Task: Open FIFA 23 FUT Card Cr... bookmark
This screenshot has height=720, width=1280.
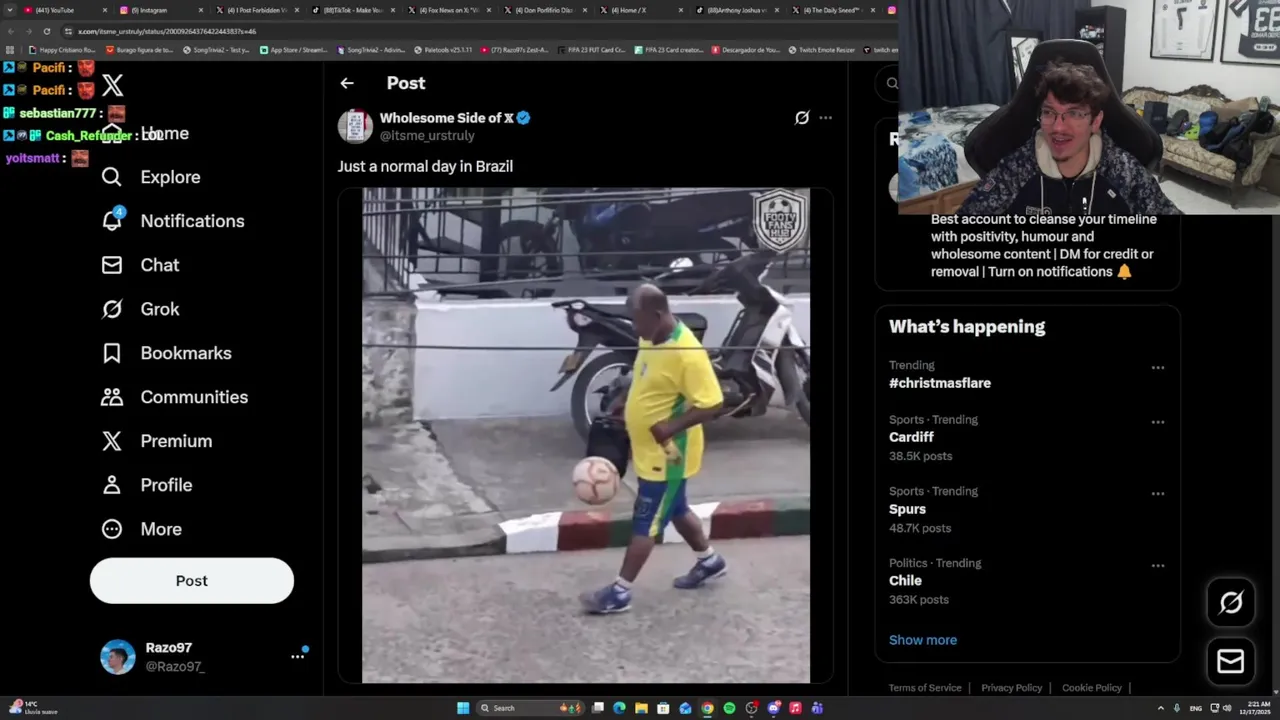Action: (592, 50)
